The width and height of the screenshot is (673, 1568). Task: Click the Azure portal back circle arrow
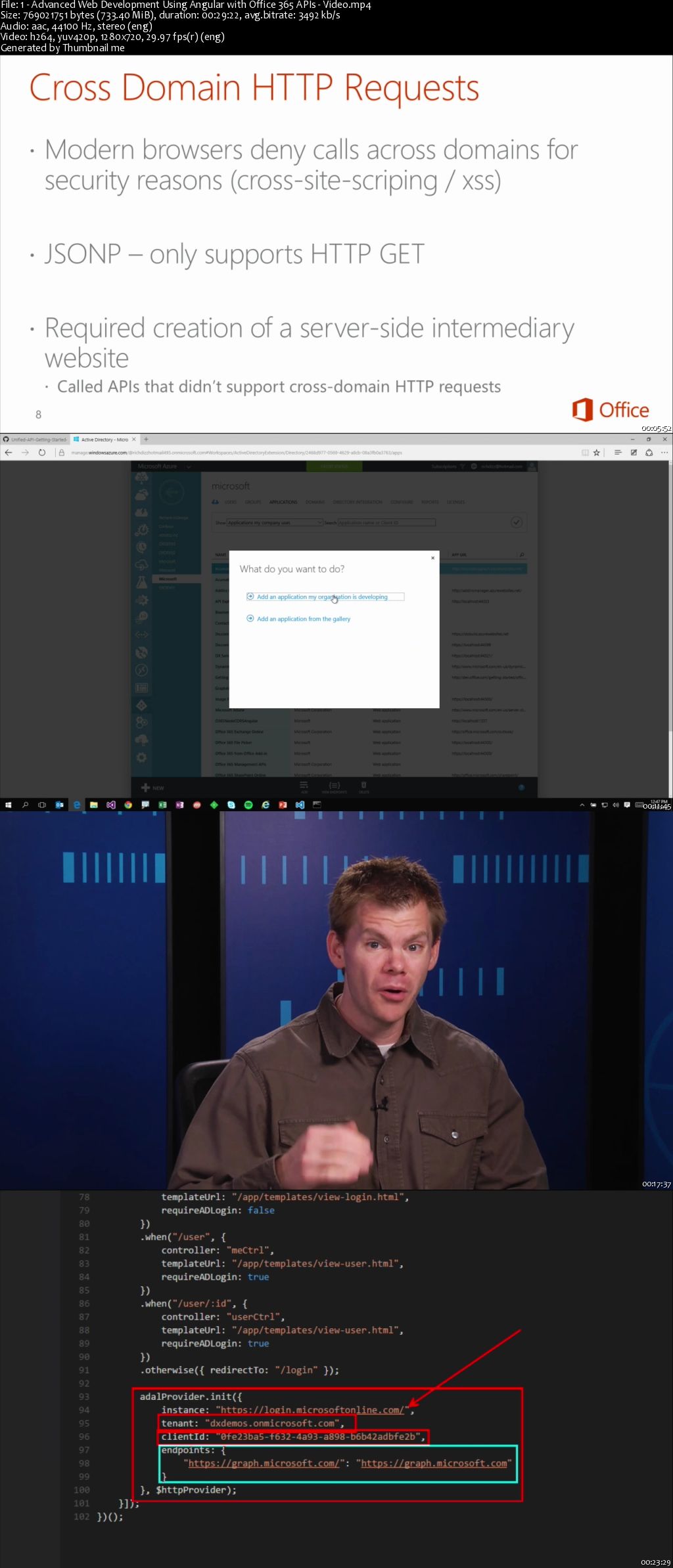[x=172, y=493]
